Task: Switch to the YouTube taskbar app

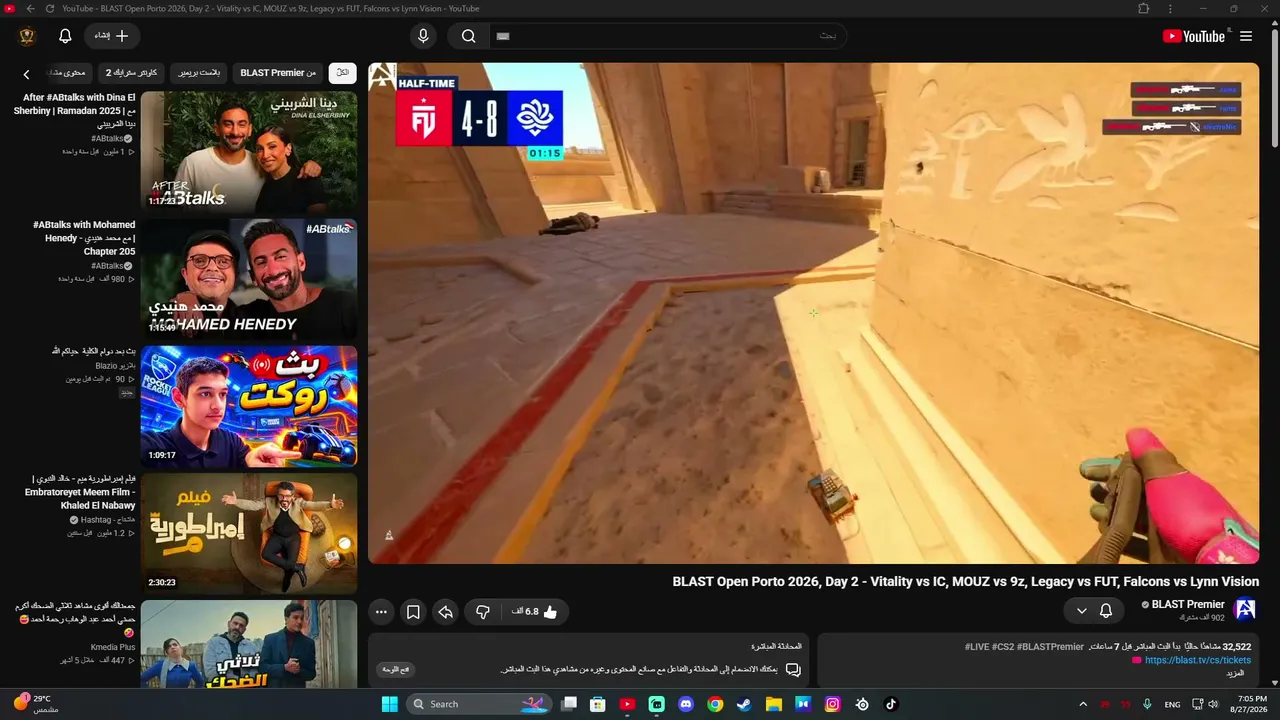Action: pyautogui.click(x=627, y=704)
